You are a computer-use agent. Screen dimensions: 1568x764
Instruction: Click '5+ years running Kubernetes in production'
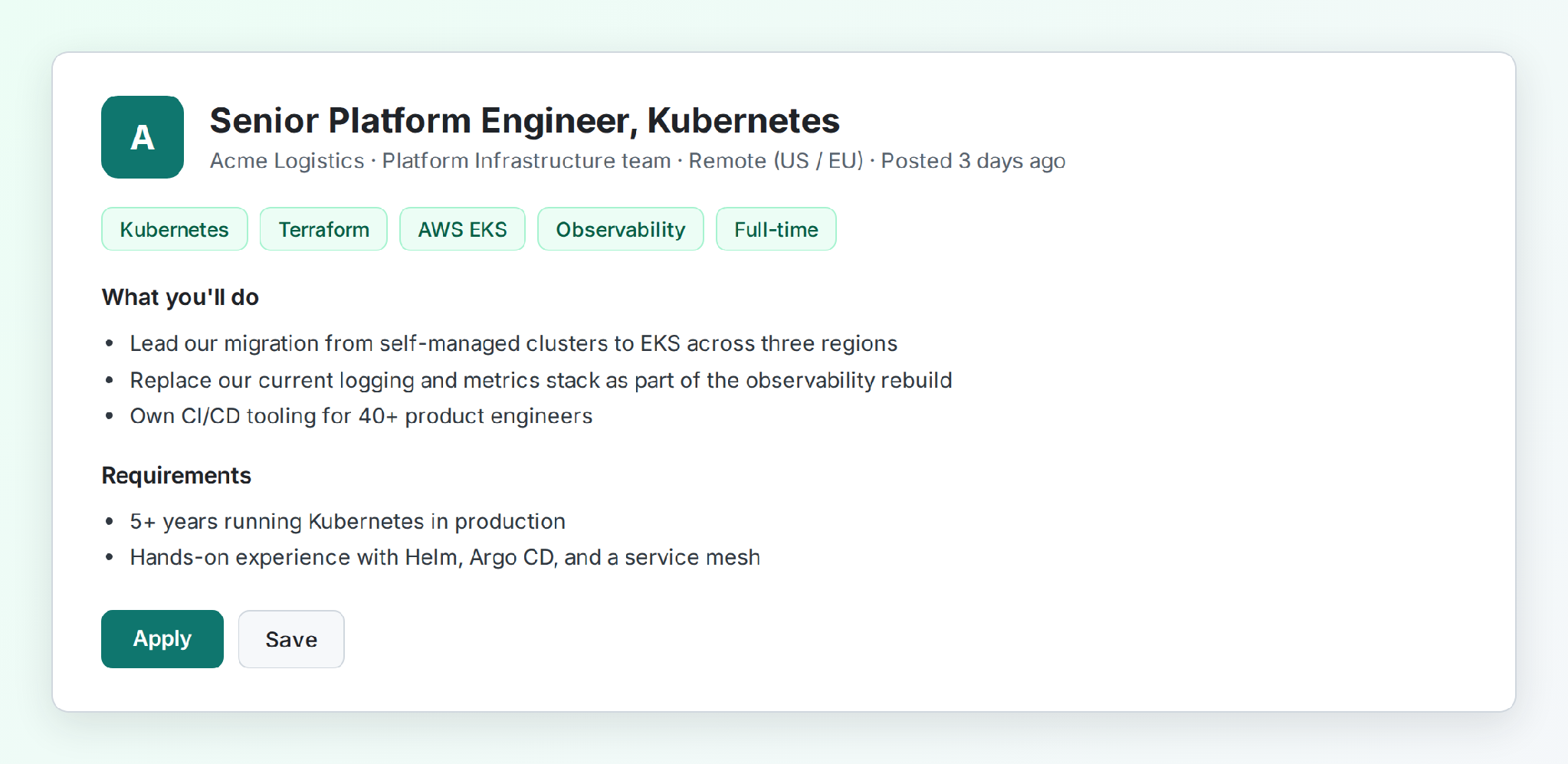[348, 522]
